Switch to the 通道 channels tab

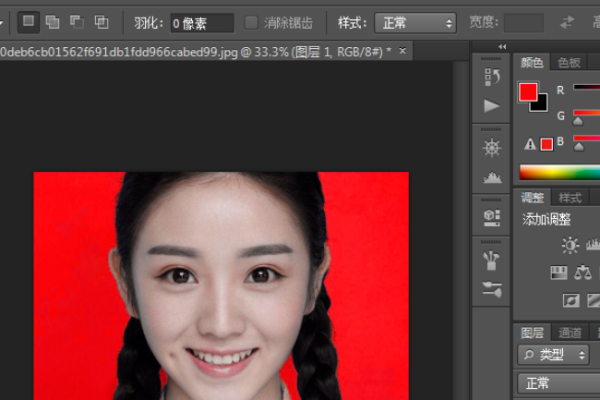569,332
